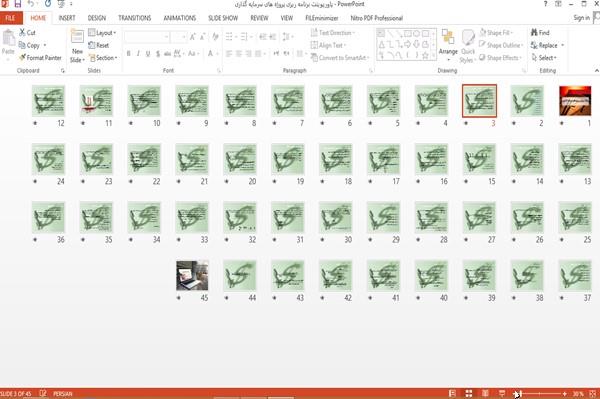Open the Align Text dropdown
Image resolution: width=600 pixels, height=399 pixels.
click(x=329, y=45)
